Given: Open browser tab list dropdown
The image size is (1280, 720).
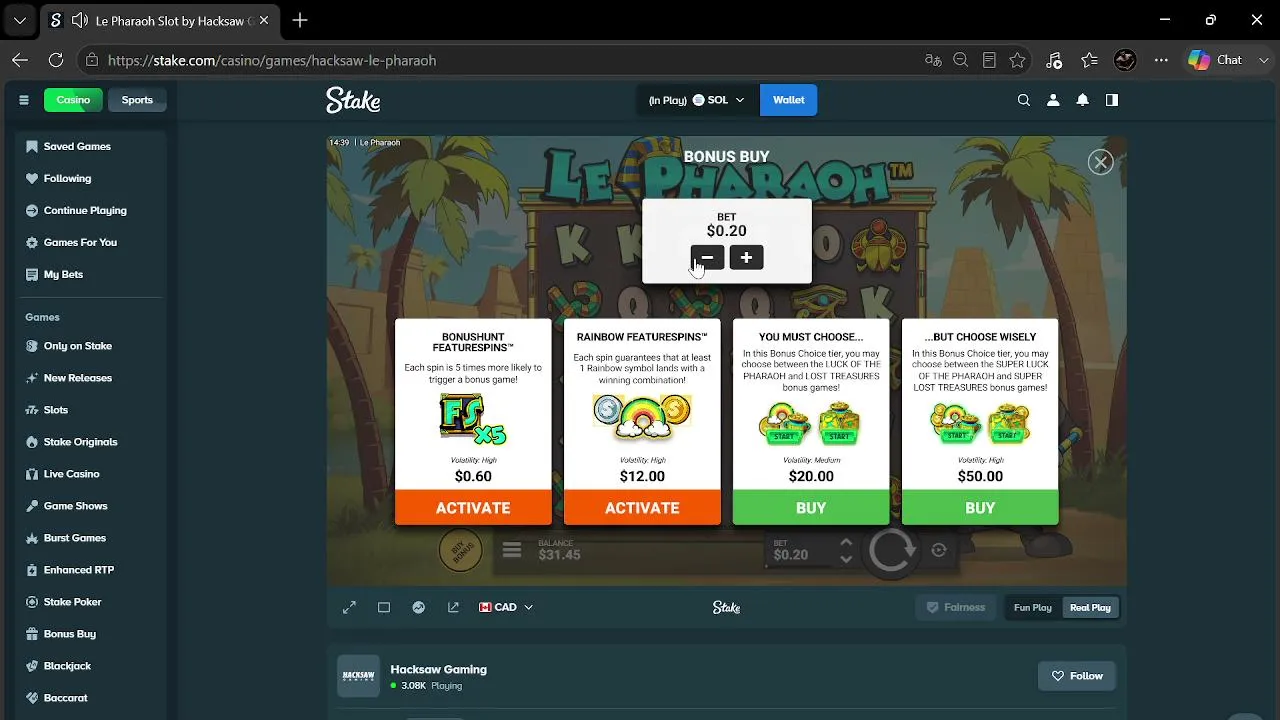Looking at the screenshot, I should 20,20.
